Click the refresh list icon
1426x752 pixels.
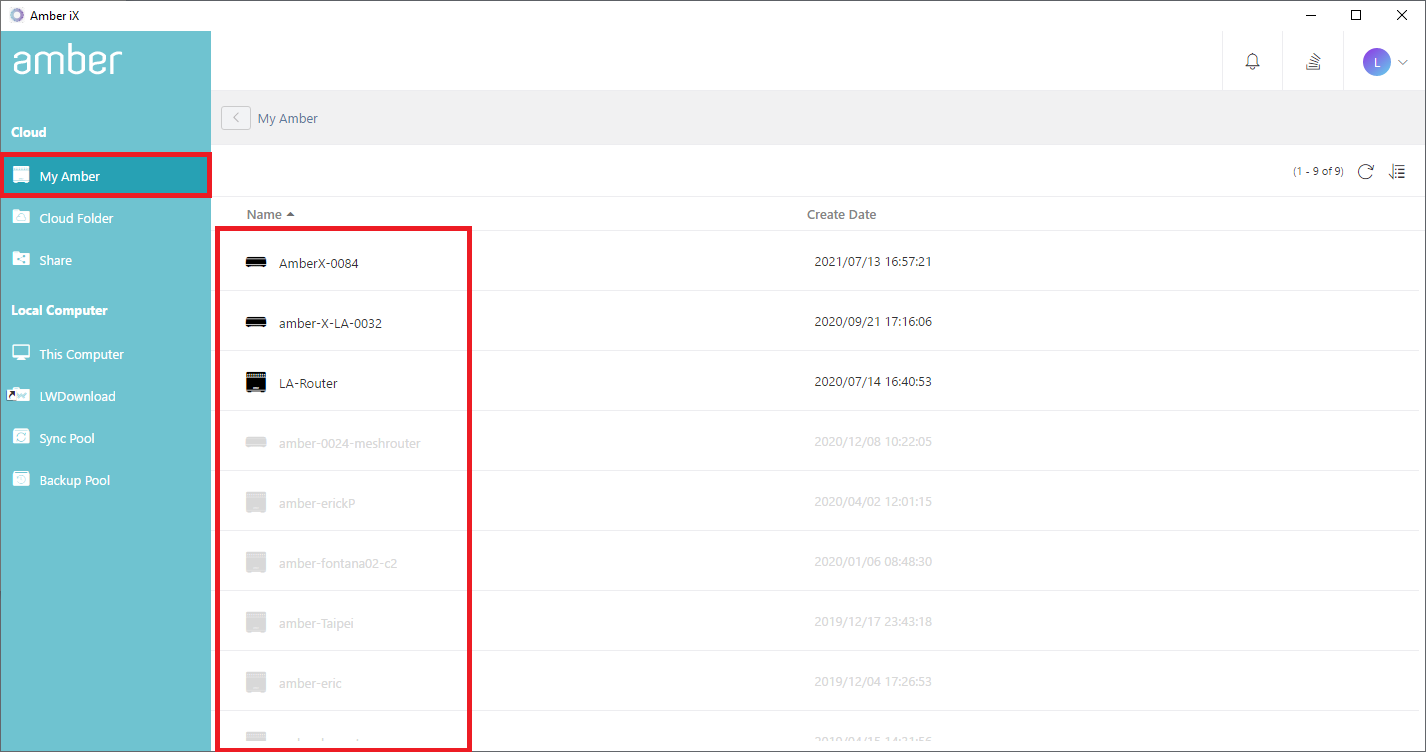pos(1365,172)
